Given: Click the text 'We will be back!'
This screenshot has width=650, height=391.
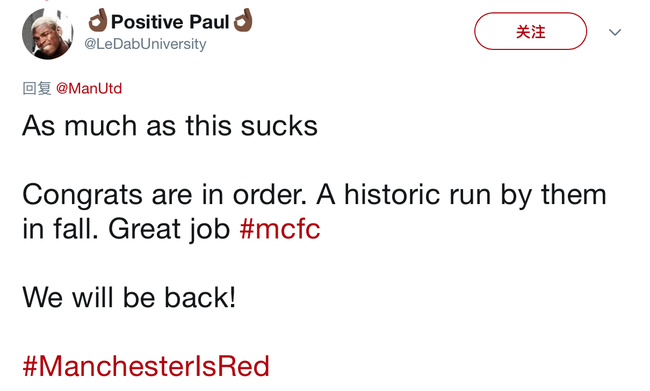Looking at the screenshot, I should tap(129, 297).
